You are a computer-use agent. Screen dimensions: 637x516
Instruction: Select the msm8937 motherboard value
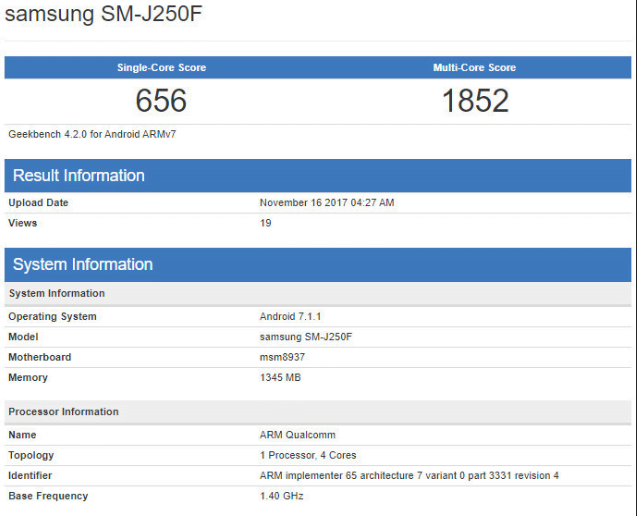(x=282, y=357)
